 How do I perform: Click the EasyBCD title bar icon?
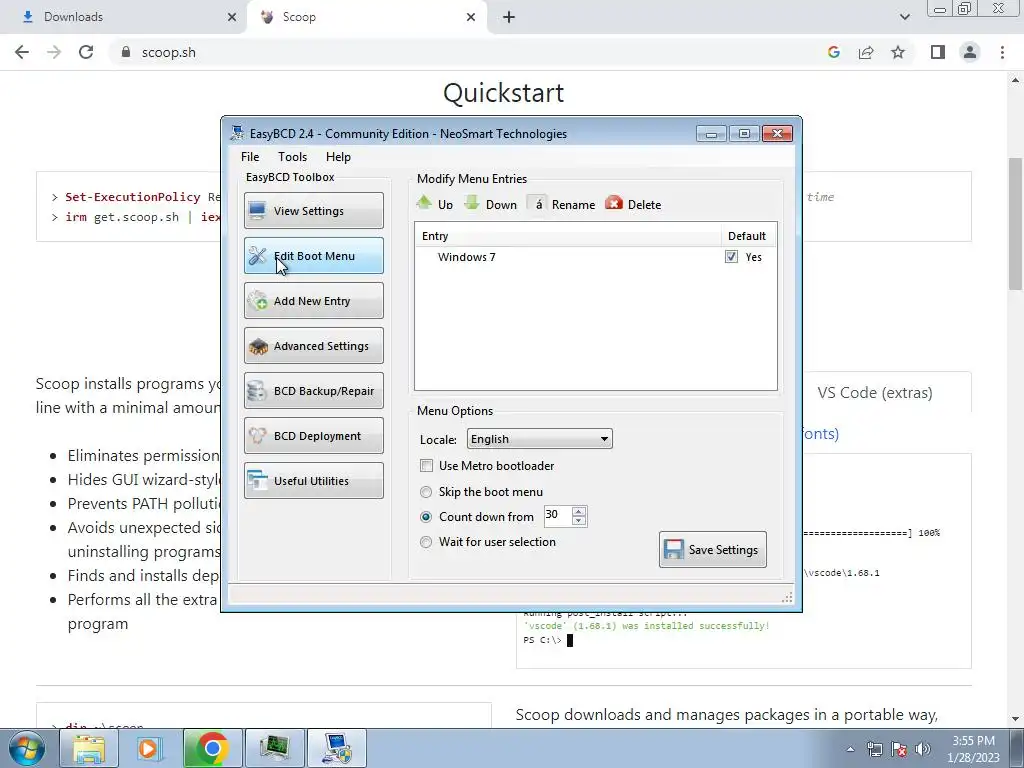[237, 133]
